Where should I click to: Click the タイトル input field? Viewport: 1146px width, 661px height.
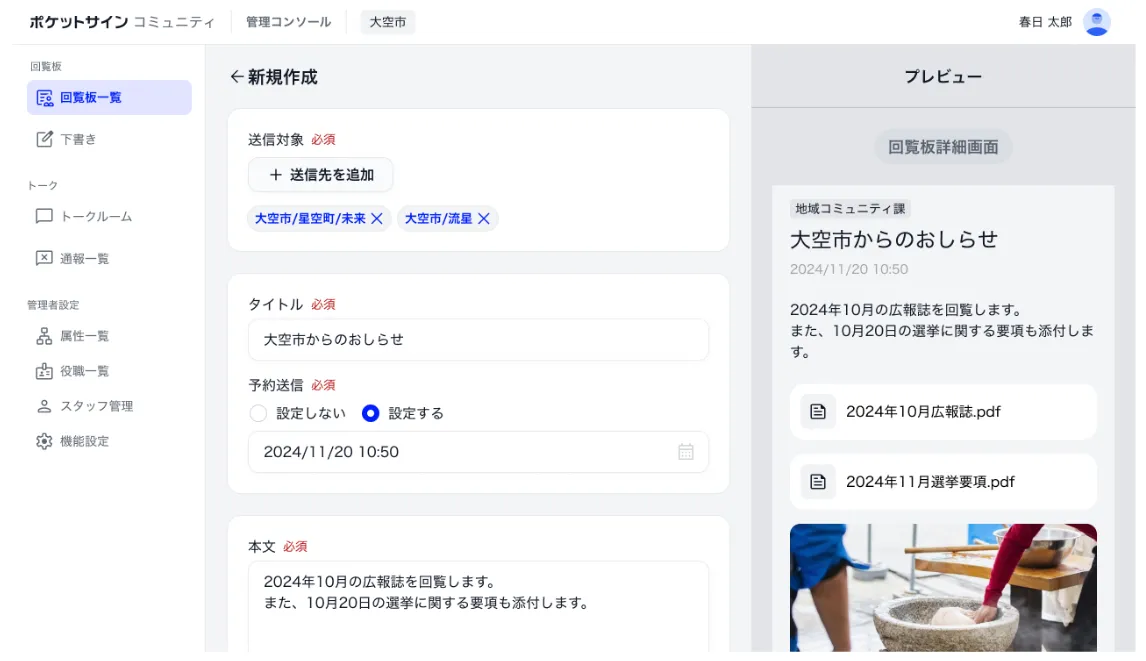coord(478,339)
